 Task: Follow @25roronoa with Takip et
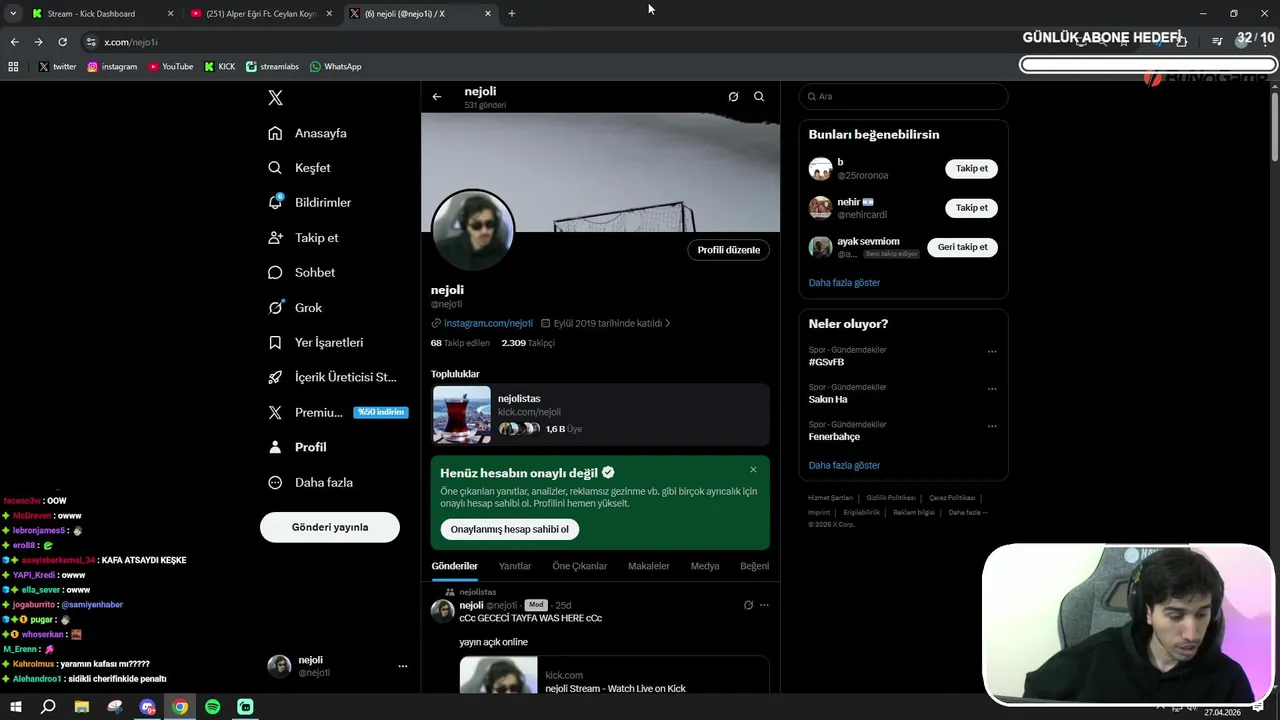(x=971, y=168)
